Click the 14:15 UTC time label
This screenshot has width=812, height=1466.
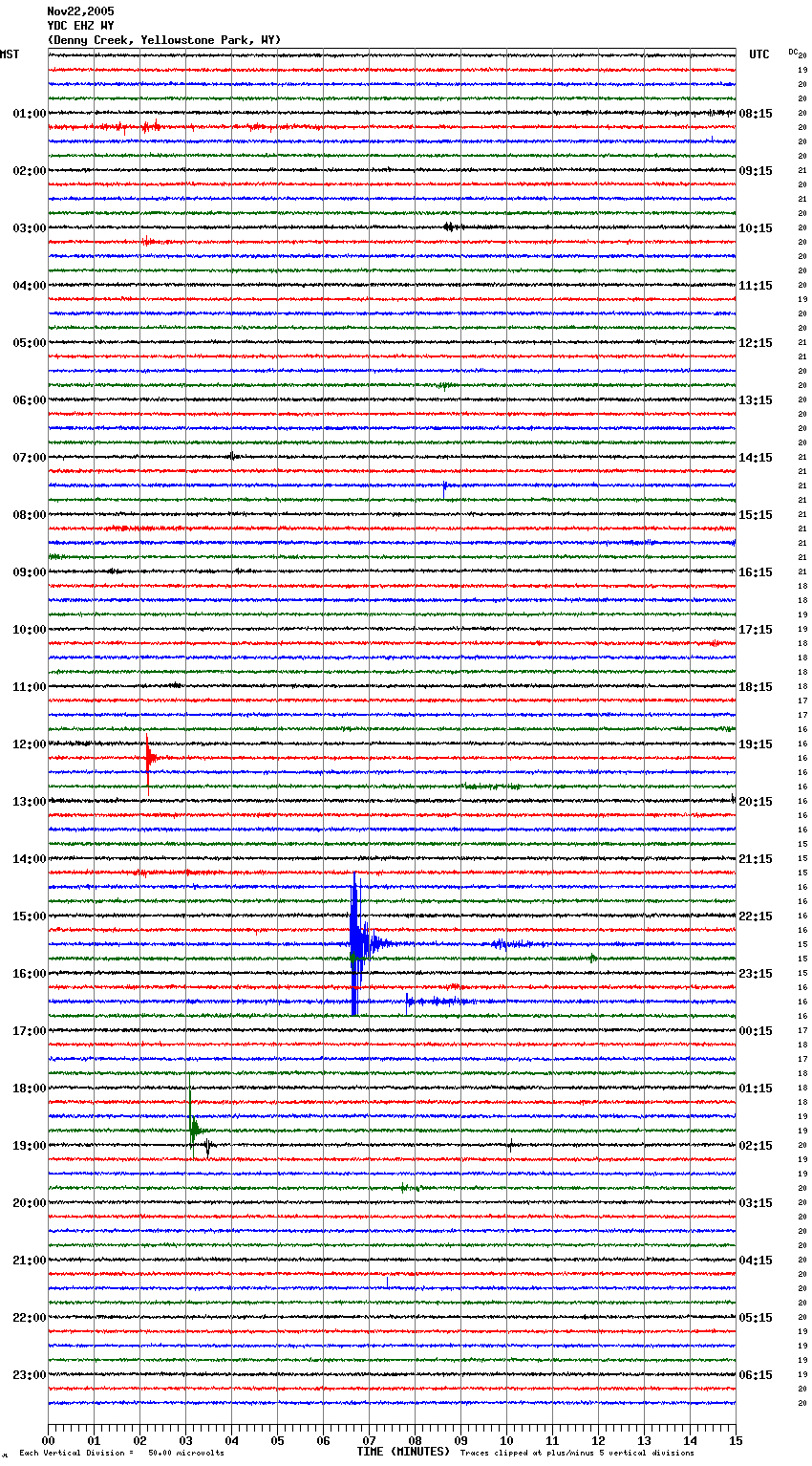pos(756,458)
